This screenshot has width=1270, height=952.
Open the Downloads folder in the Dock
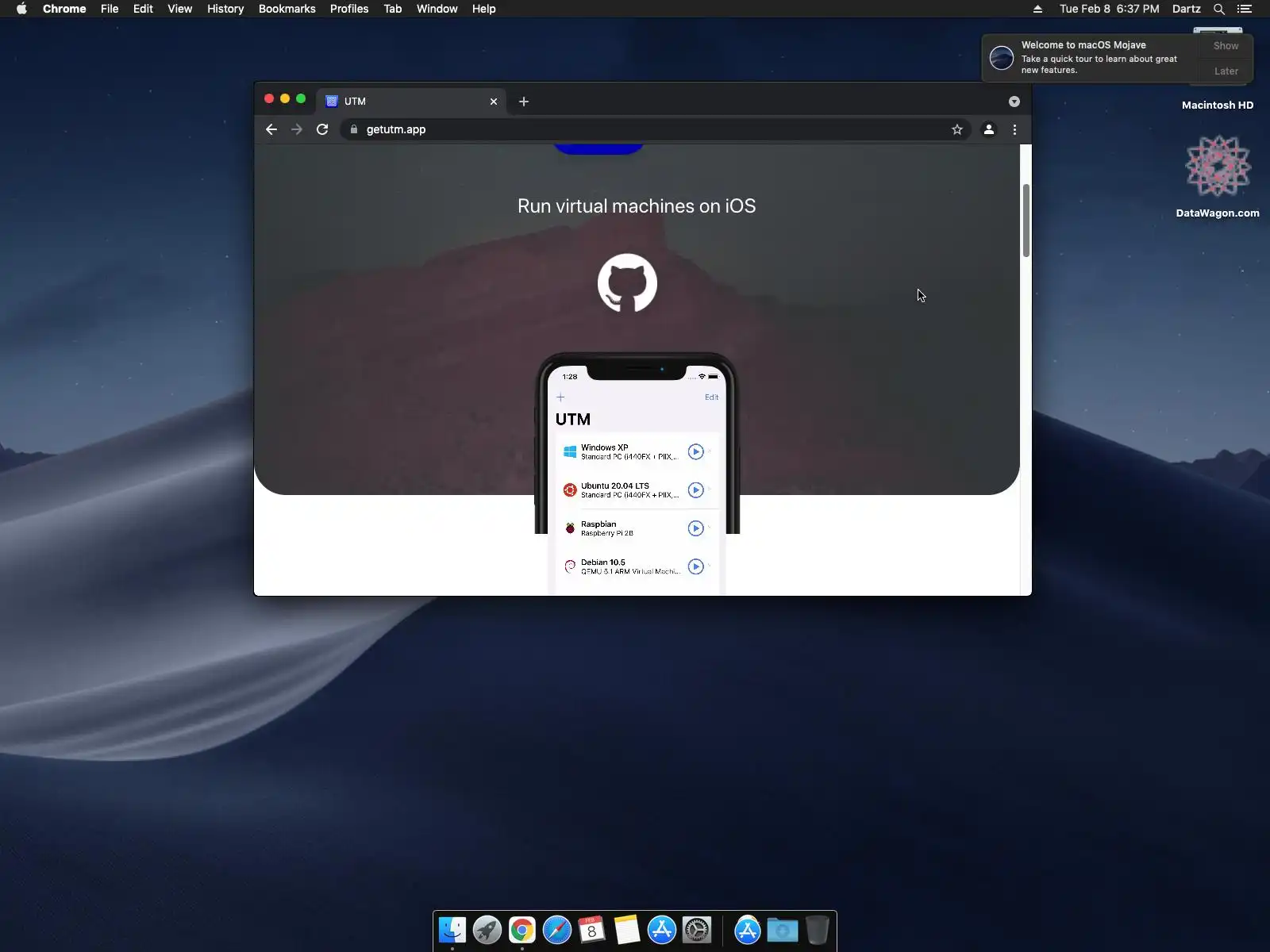783,930
